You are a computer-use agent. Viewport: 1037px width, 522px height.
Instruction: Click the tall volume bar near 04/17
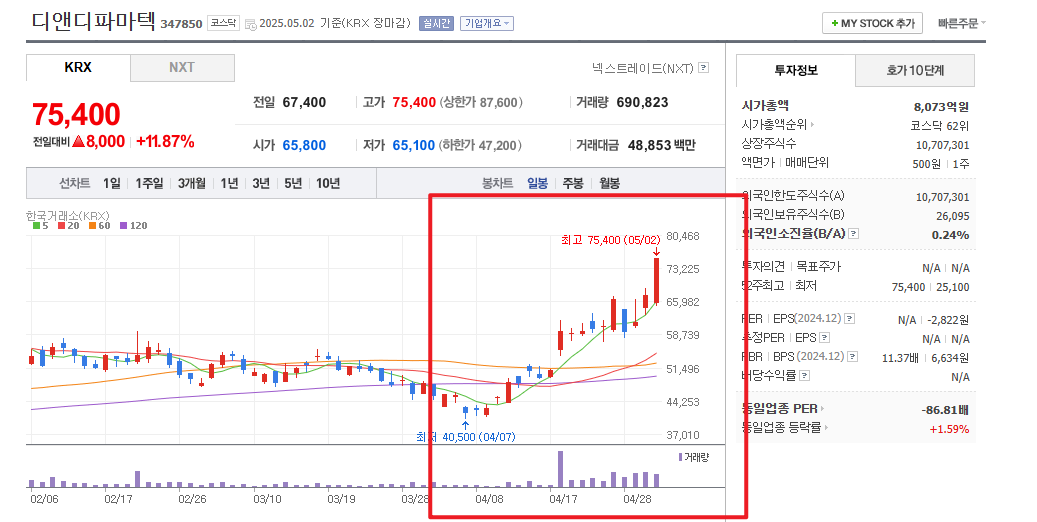(x=561, y=469)
